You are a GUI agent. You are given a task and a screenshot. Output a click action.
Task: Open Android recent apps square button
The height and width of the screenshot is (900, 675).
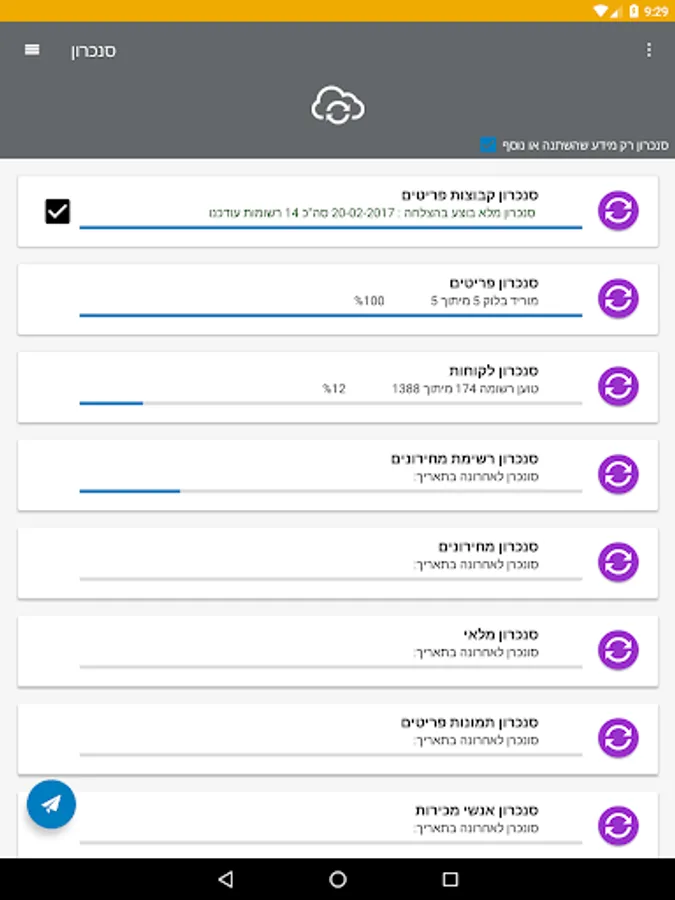(x=450, y=879)
